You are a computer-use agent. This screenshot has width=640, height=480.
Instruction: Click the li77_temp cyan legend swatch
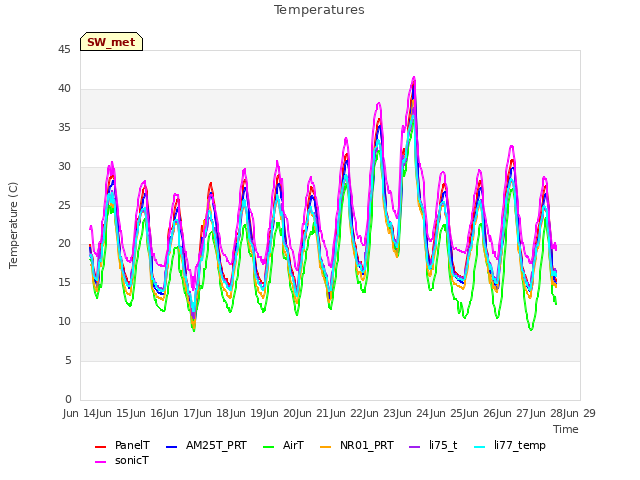pyautogui.click(x=480, y=447)
